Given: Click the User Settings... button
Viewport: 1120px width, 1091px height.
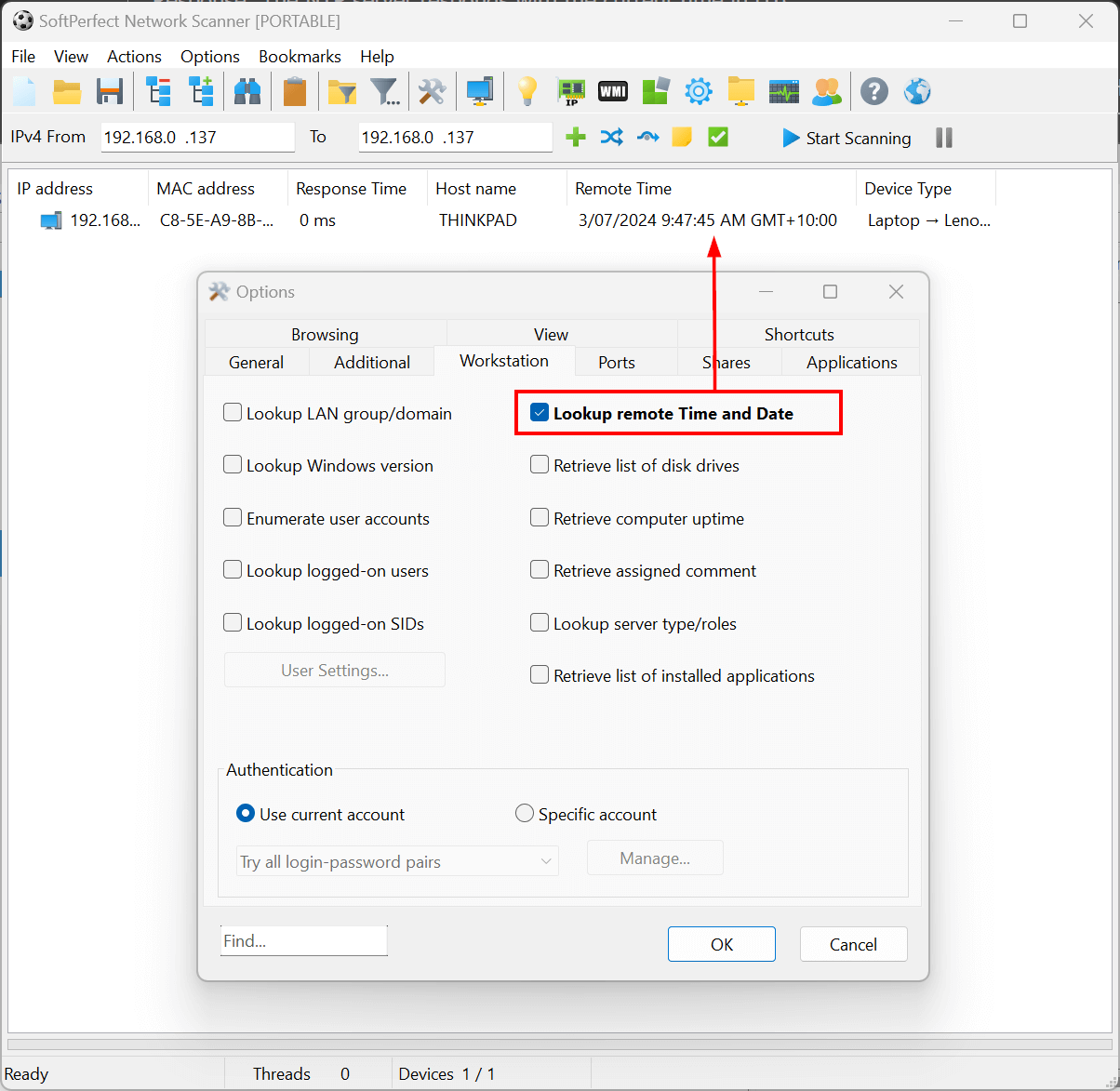Looking at the screenshot, I should tap(335, 670).
